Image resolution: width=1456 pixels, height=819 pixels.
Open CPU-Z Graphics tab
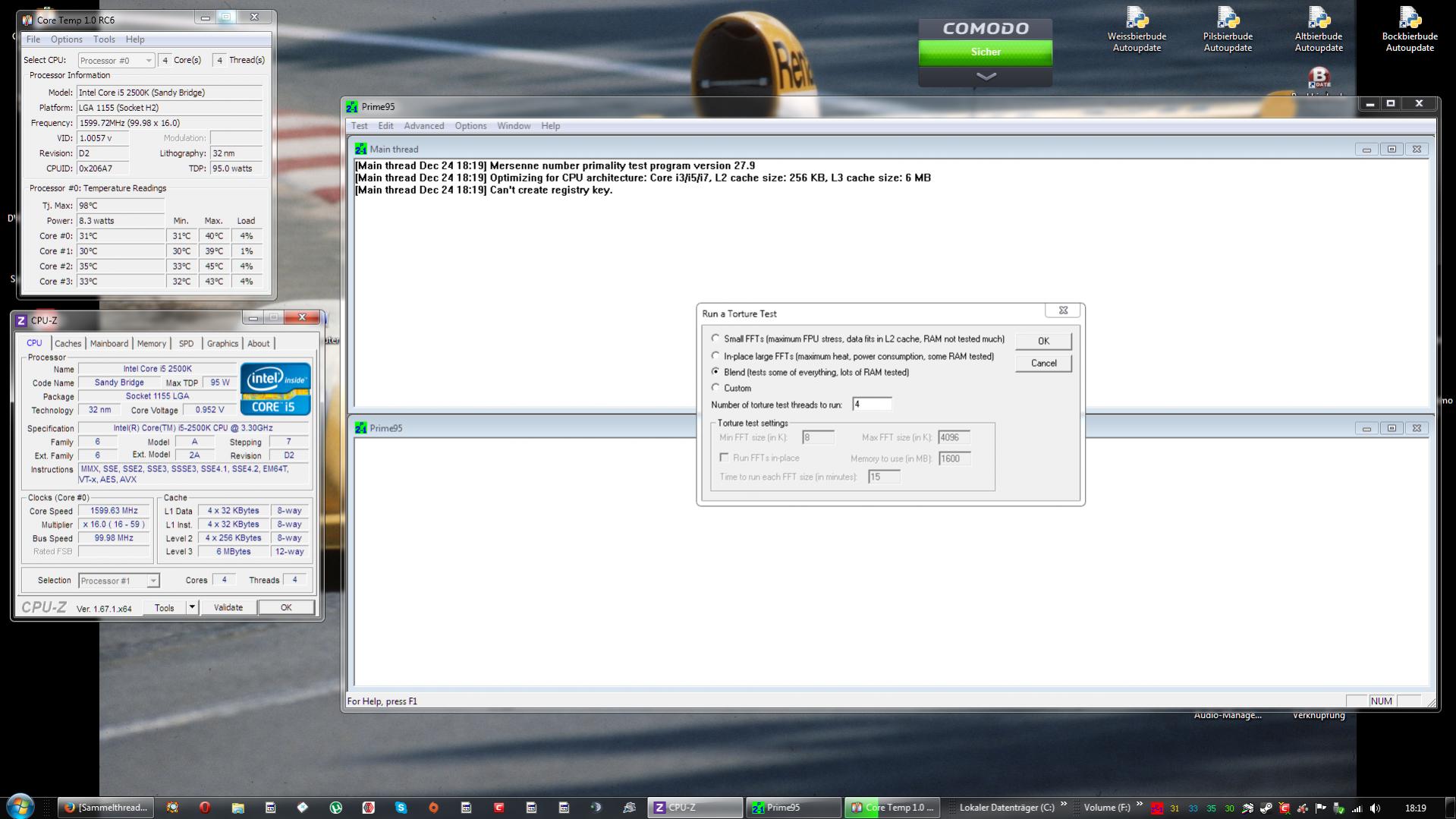222,344
